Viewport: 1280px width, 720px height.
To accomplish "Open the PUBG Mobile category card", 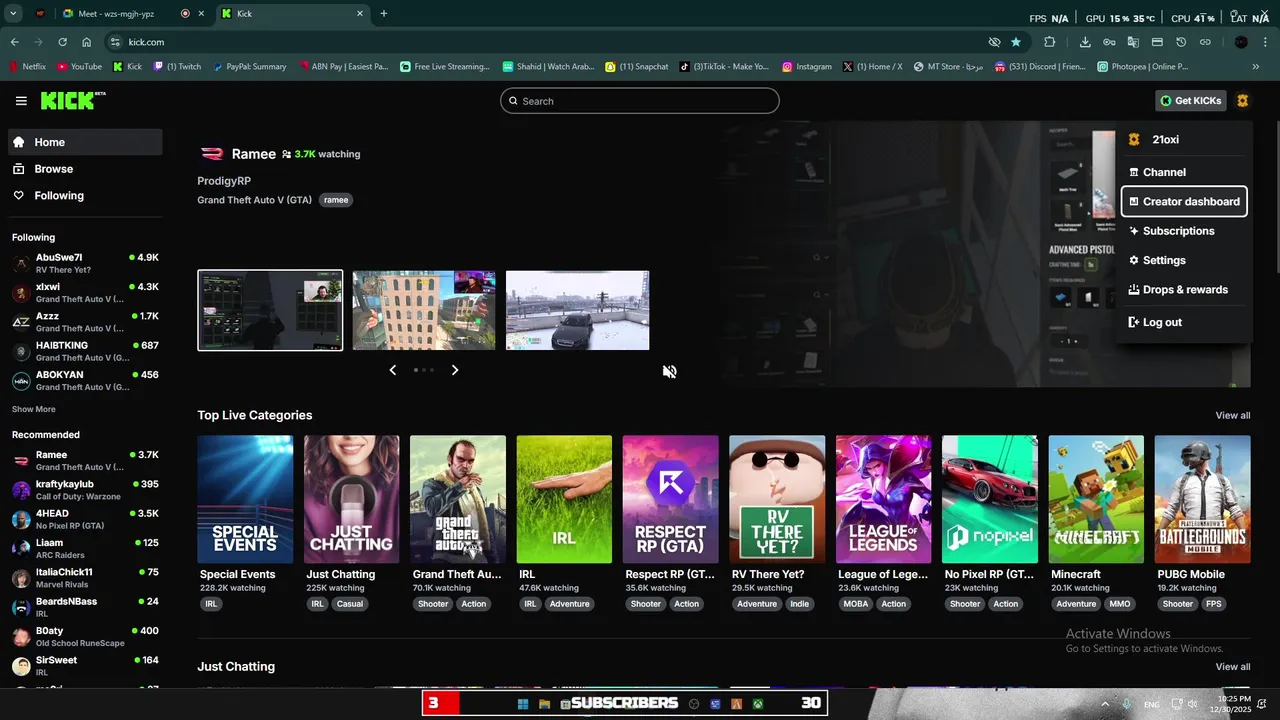I will tap(1202, 499).
